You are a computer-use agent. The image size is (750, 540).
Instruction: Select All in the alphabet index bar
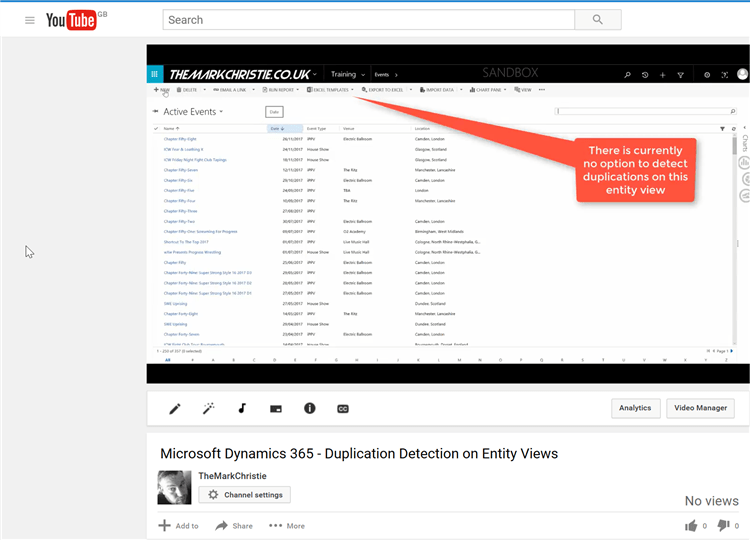[x=167, y=360]
